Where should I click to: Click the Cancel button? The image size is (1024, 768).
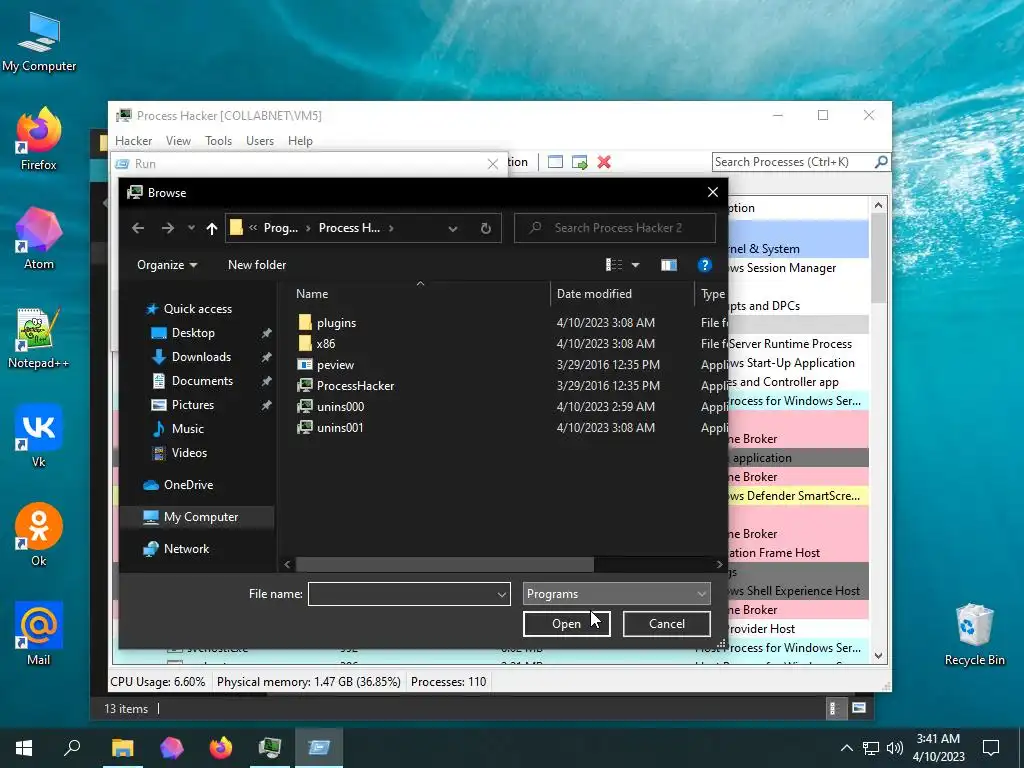(667, 624)
